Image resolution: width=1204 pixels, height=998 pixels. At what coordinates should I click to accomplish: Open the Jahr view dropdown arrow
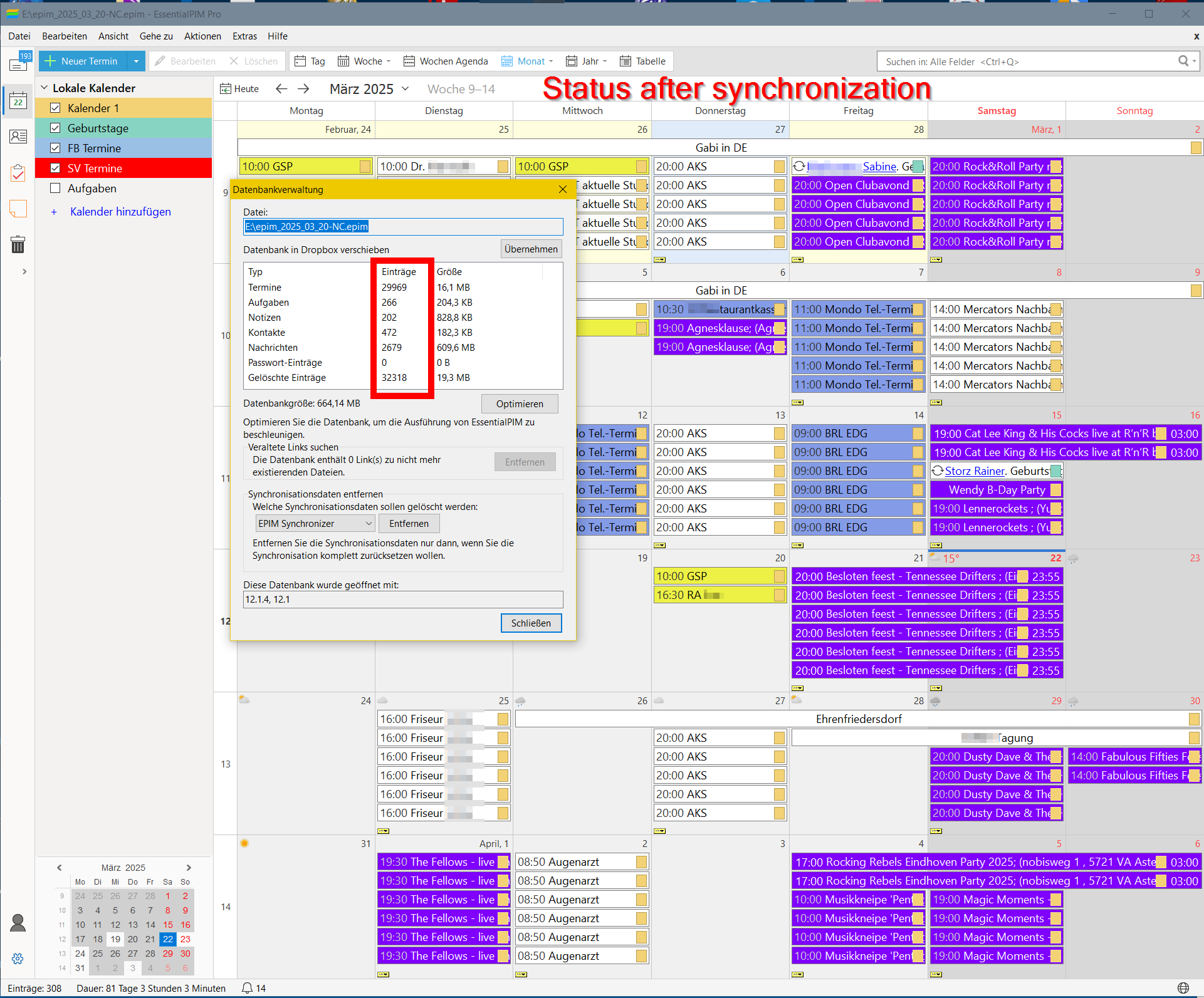coord(605,61)
